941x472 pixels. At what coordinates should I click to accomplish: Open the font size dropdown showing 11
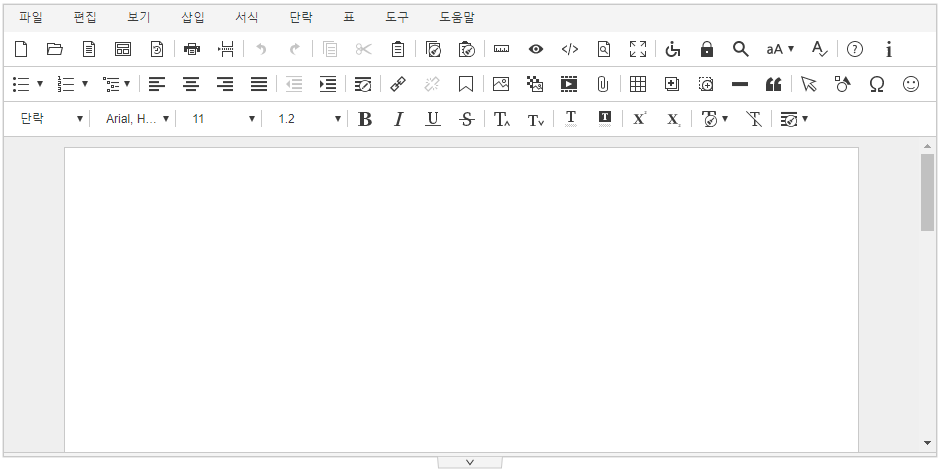tap(224, 119)
